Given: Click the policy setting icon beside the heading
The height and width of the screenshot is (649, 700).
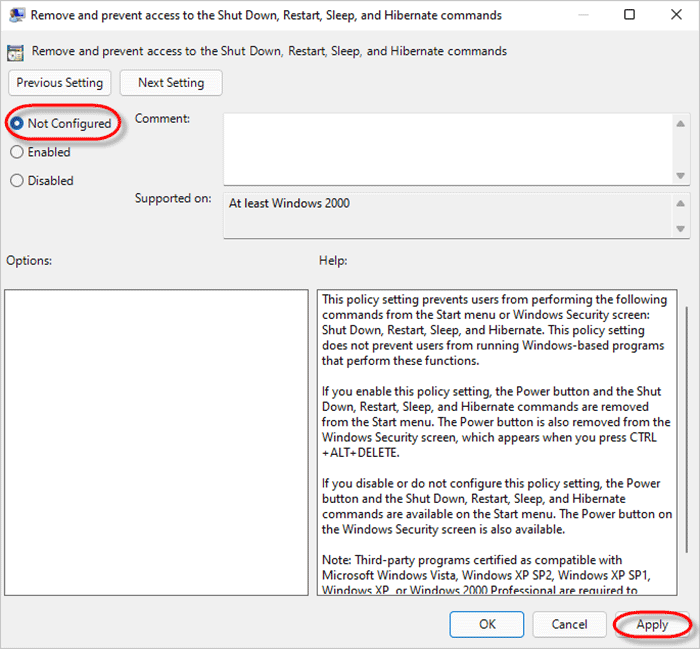Looking at the screenshot, I should (x=15, y=53).
